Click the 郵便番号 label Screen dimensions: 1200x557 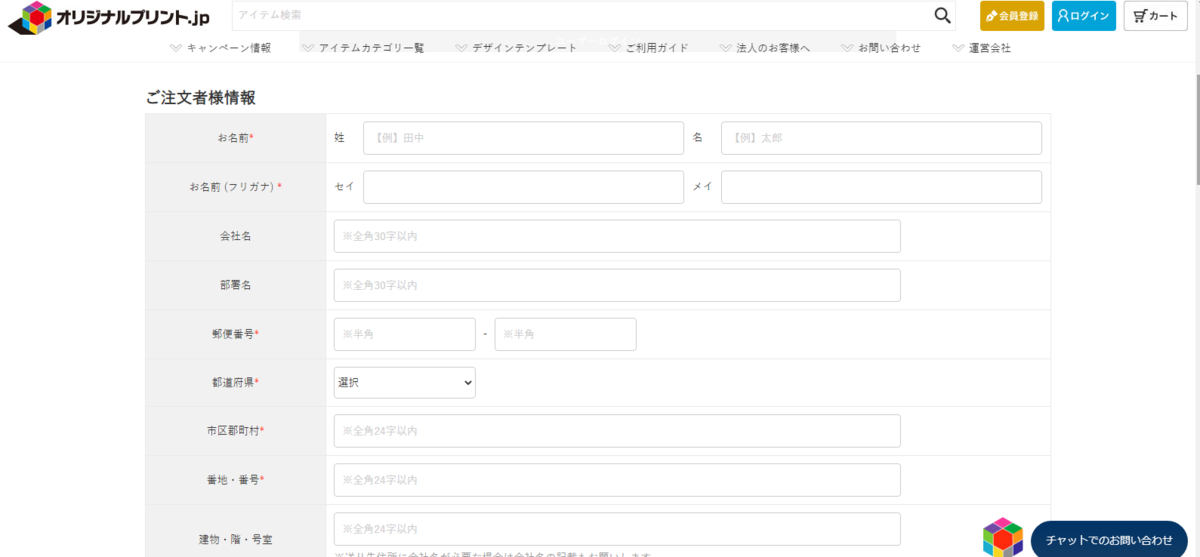tap(235, 334)
